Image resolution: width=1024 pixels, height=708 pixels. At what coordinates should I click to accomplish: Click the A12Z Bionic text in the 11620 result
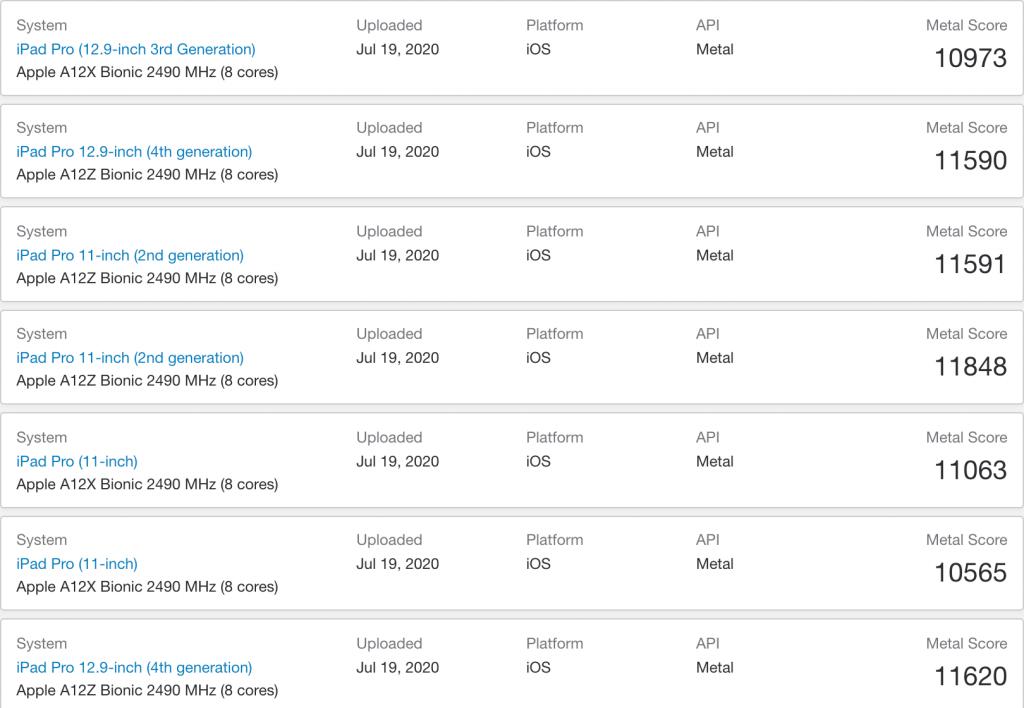[147, 690]
